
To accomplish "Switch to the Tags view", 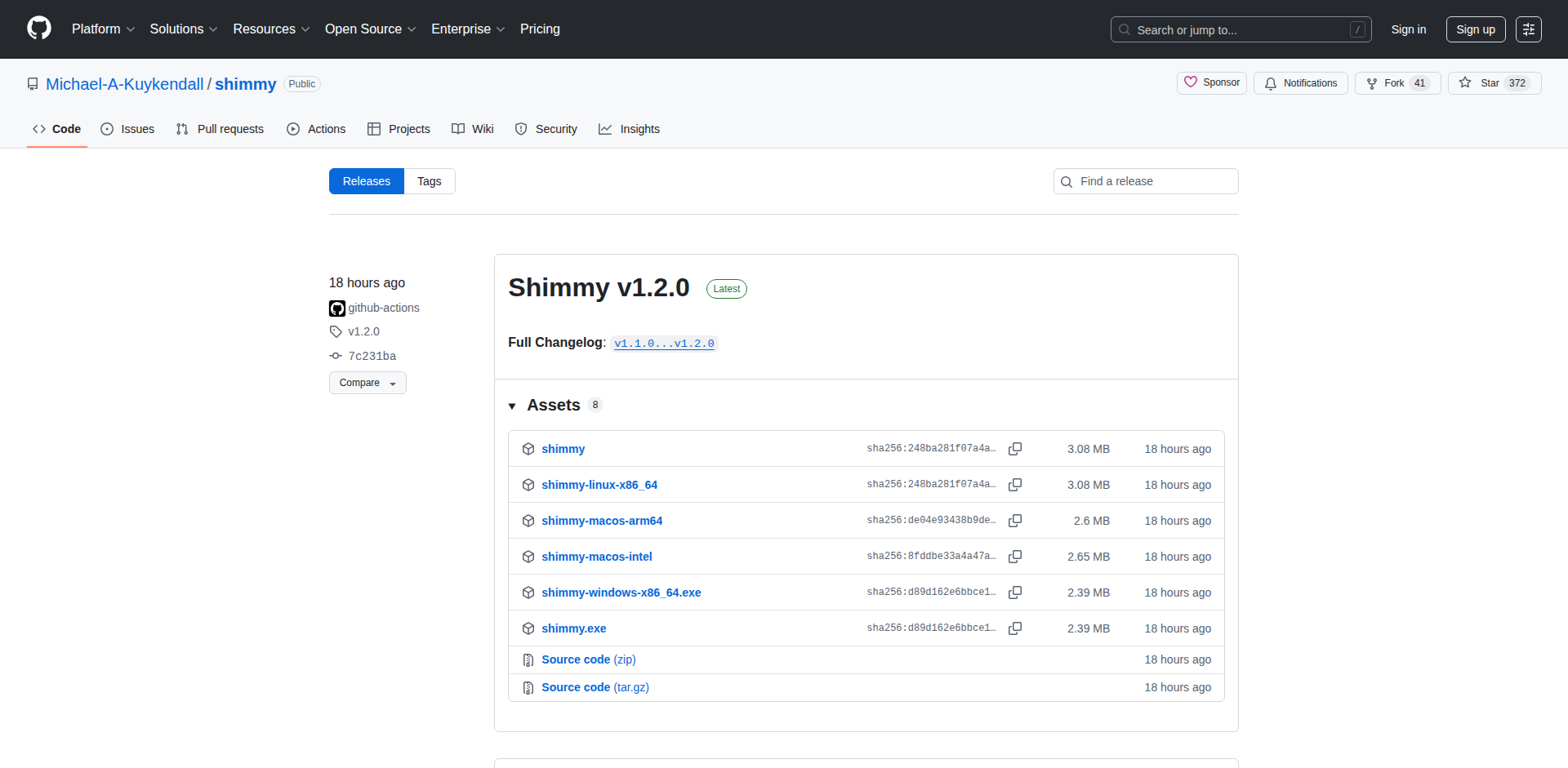I will [430, 181].
